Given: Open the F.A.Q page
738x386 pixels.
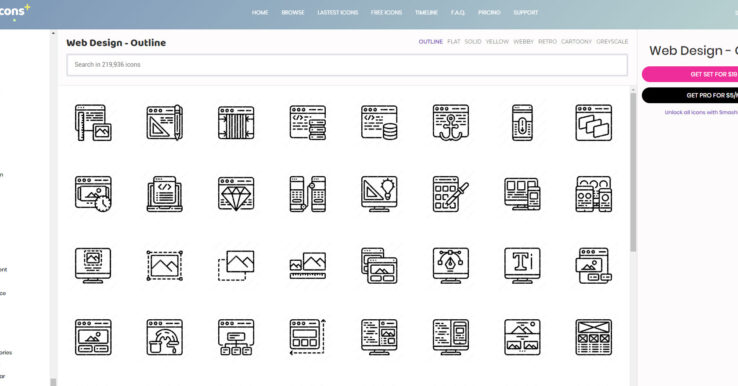Looking at the screenshot, I should click(x=457, y=13).
